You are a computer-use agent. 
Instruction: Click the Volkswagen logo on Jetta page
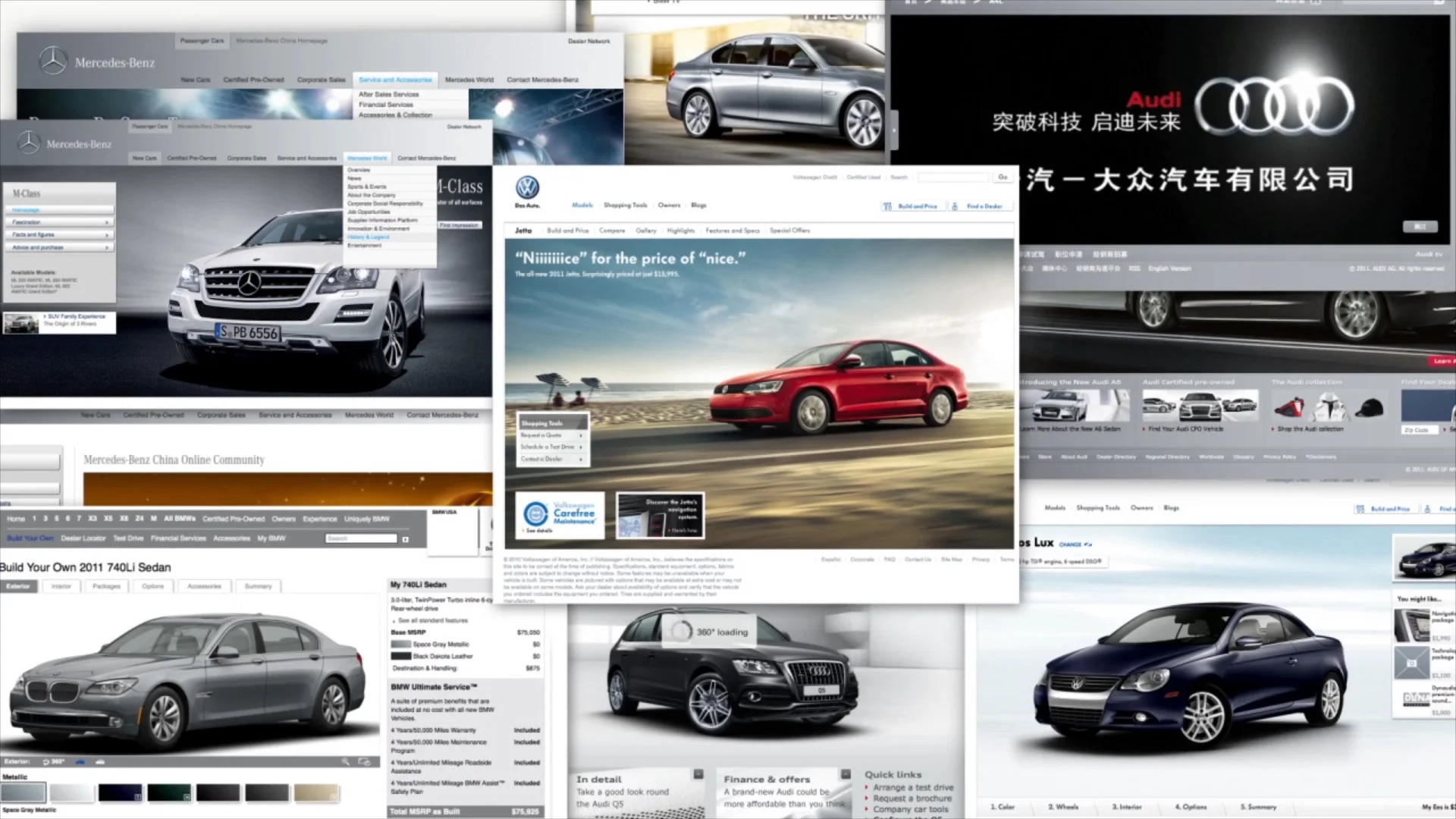527,187
